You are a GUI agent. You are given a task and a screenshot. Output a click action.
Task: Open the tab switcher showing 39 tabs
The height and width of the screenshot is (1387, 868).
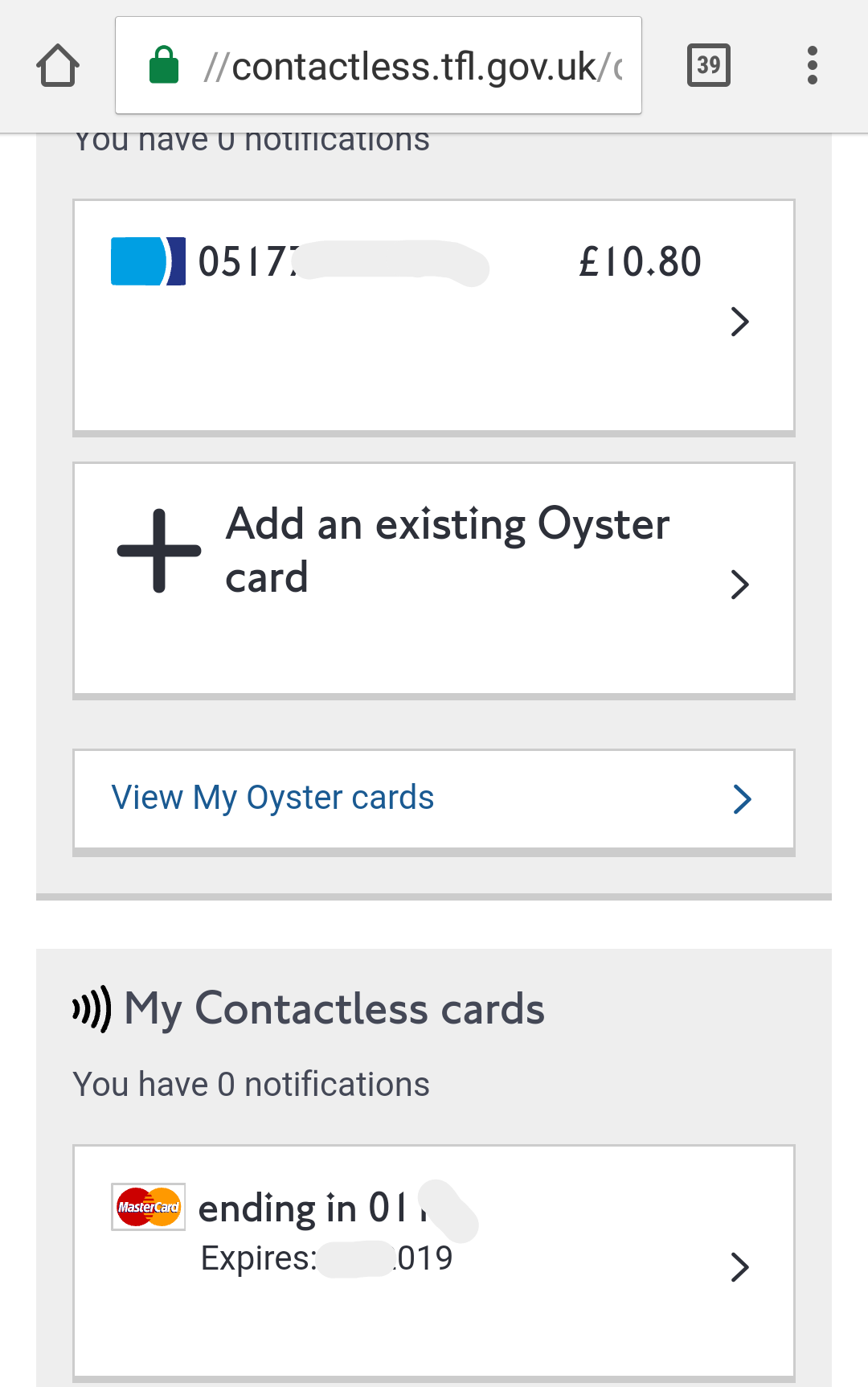(708, 65)
